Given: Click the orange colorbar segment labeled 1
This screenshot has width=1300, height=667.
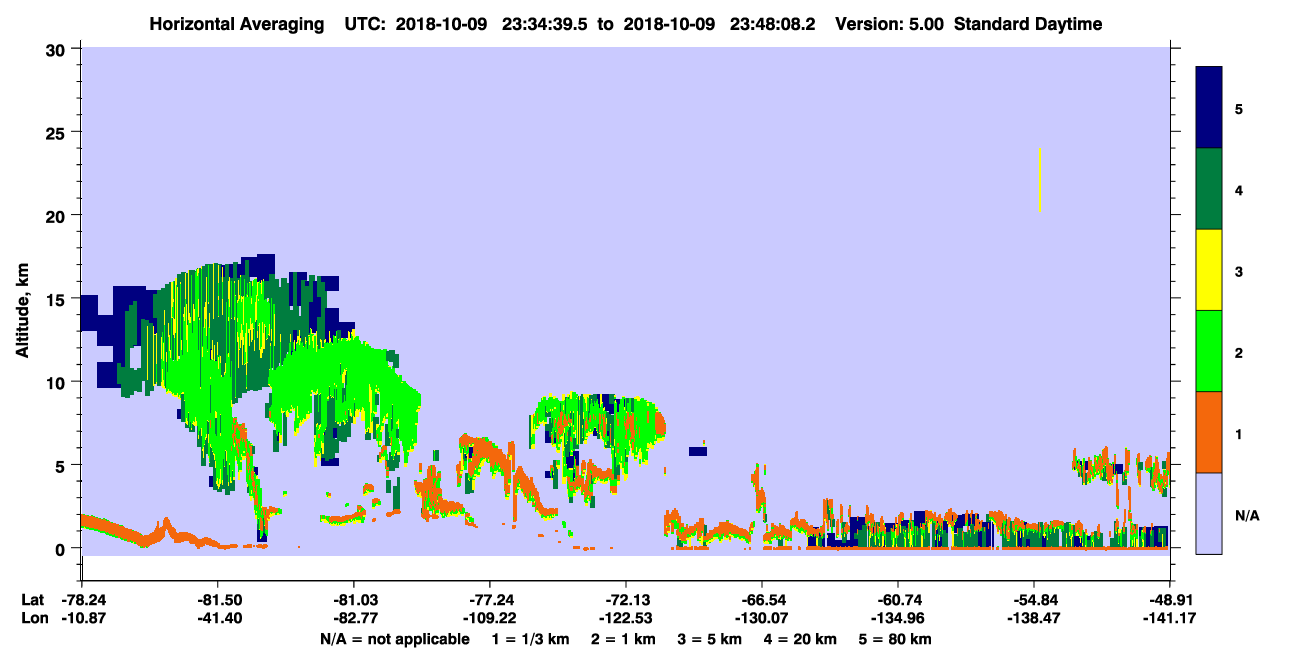Looking at the screenshot, I should 1209,432.
